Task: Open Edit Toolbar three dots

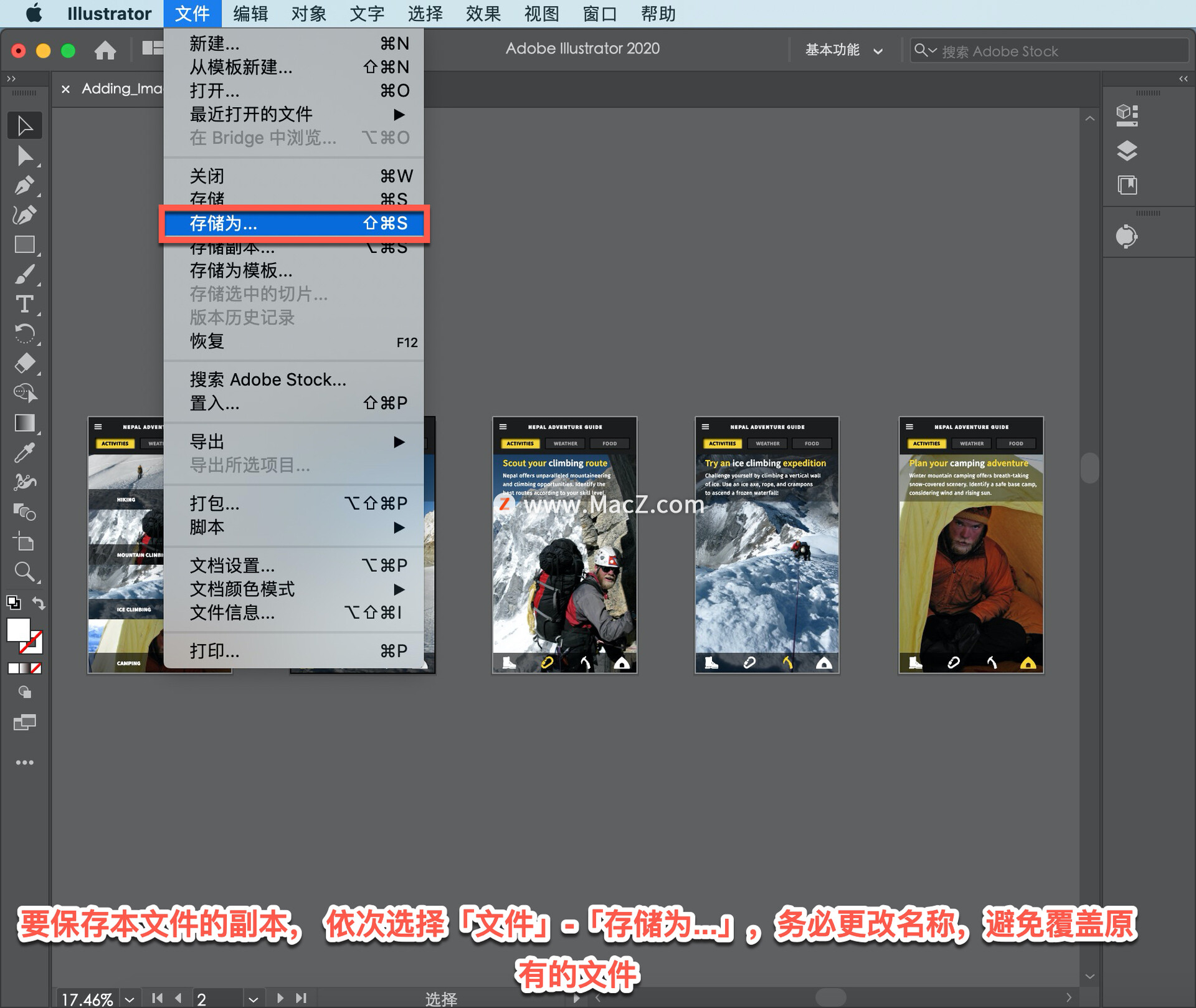Action: (x=24, y=763)
